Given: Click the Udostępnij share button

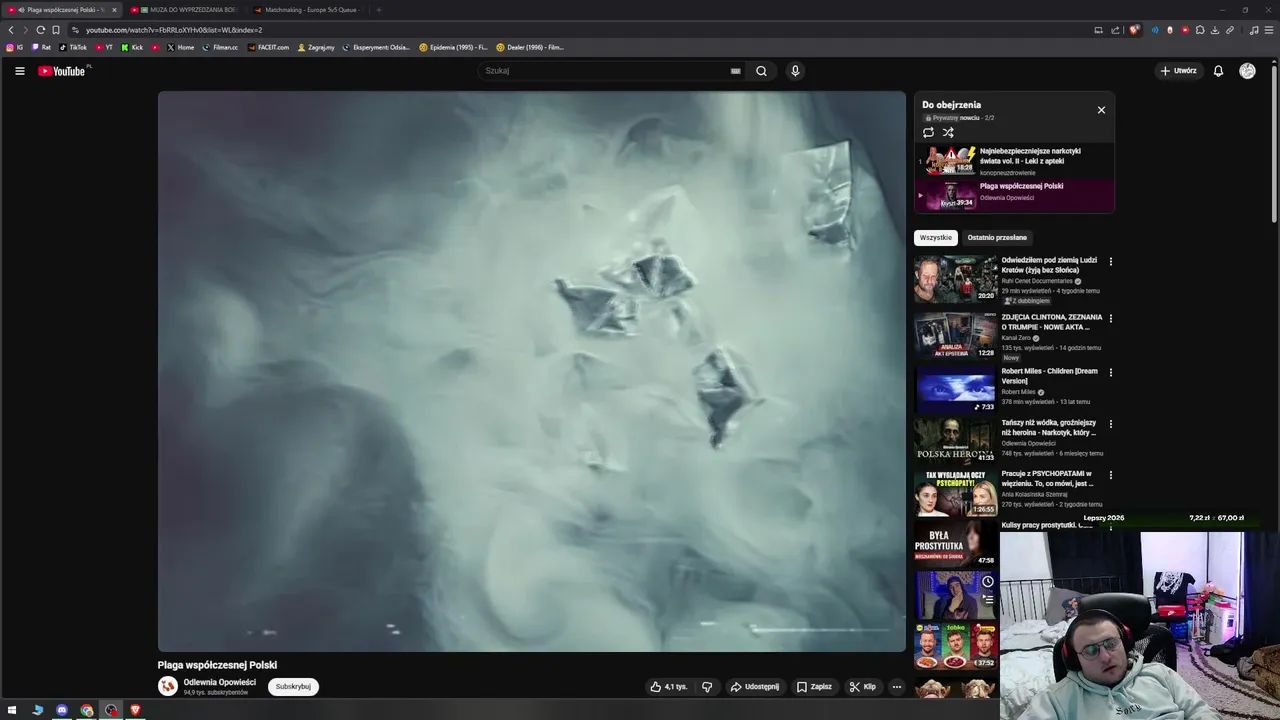Looking at the screenshot, I should point(755,687).
